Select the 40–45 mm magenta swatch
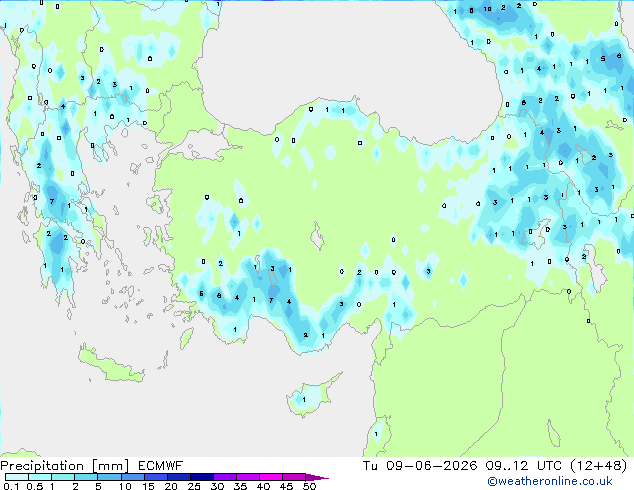634x490 pixels. (271, 477)
